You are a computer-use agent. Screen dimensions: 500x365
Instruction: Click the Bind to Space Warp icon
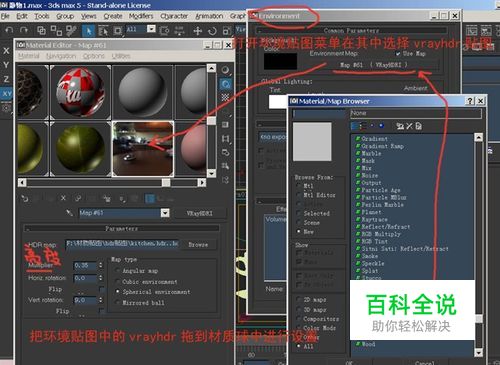[x=71, y=31]
